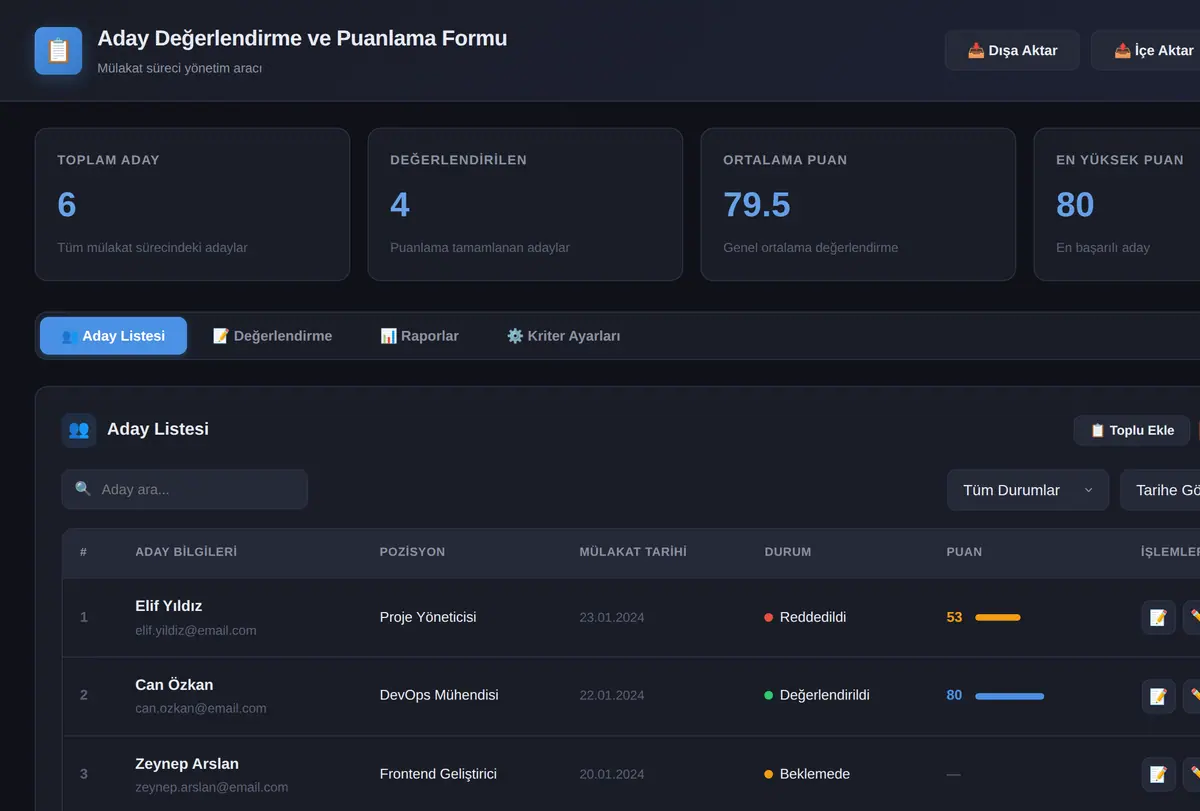This screenshot has width=1200, height=811.
Task: Click the Durum column header
Action: click(788, 552)
